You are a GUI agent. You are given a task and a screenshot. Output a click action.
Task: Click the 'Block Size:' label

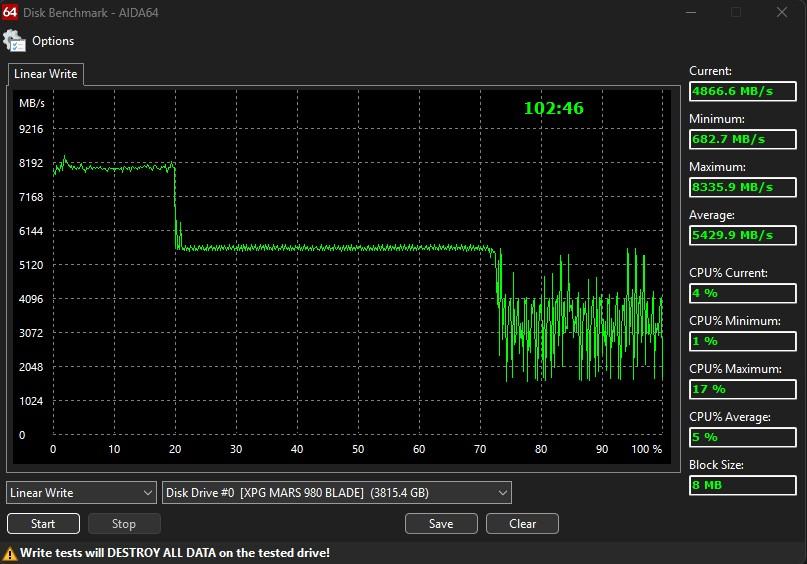[x=716, y=465]
